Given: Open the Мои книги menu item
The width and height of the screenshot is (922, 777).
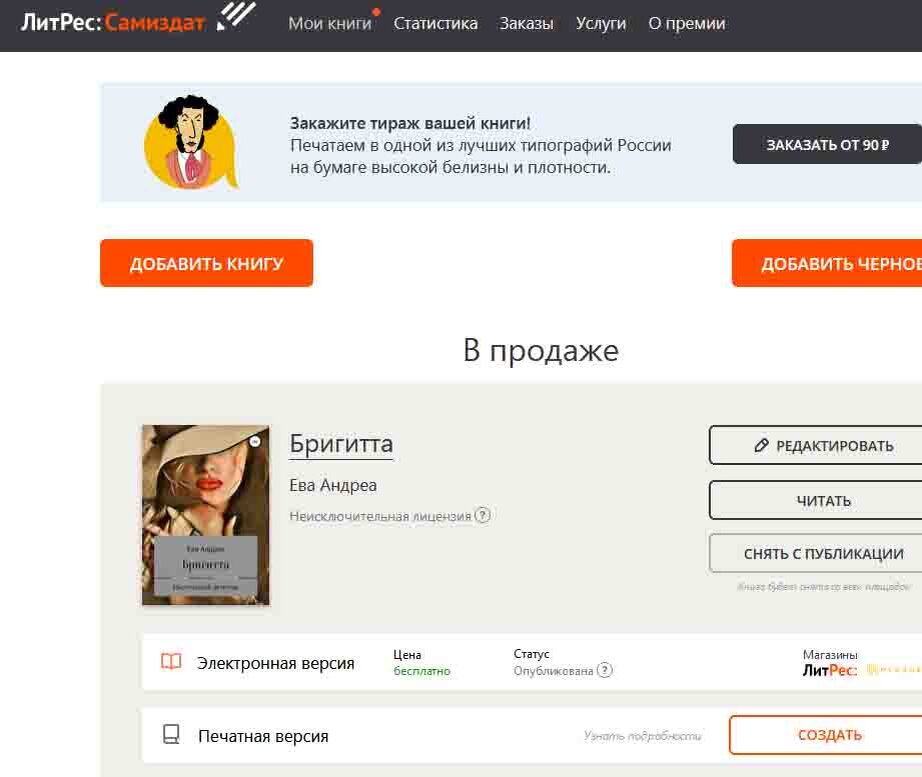Looking at the screenshot, I should (x=330, y=24).
